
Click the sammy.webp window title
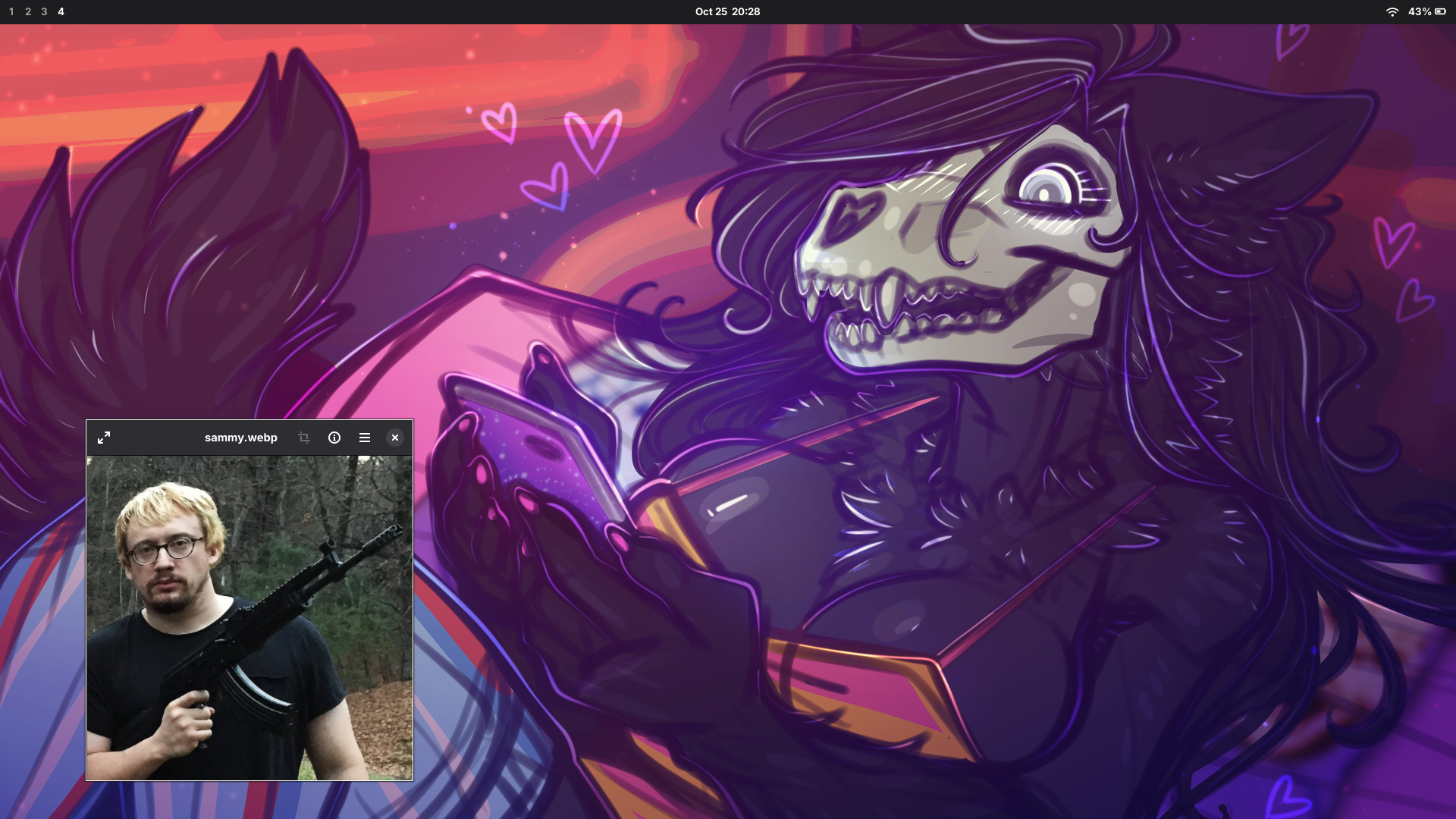pyautogui.click(x=240, y=438)
